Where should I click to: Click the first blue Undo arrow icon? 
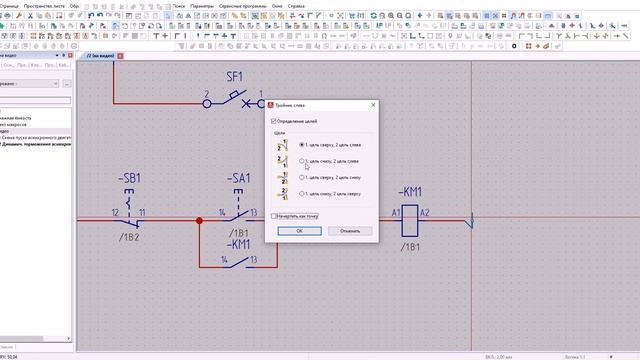coord(91,16)
